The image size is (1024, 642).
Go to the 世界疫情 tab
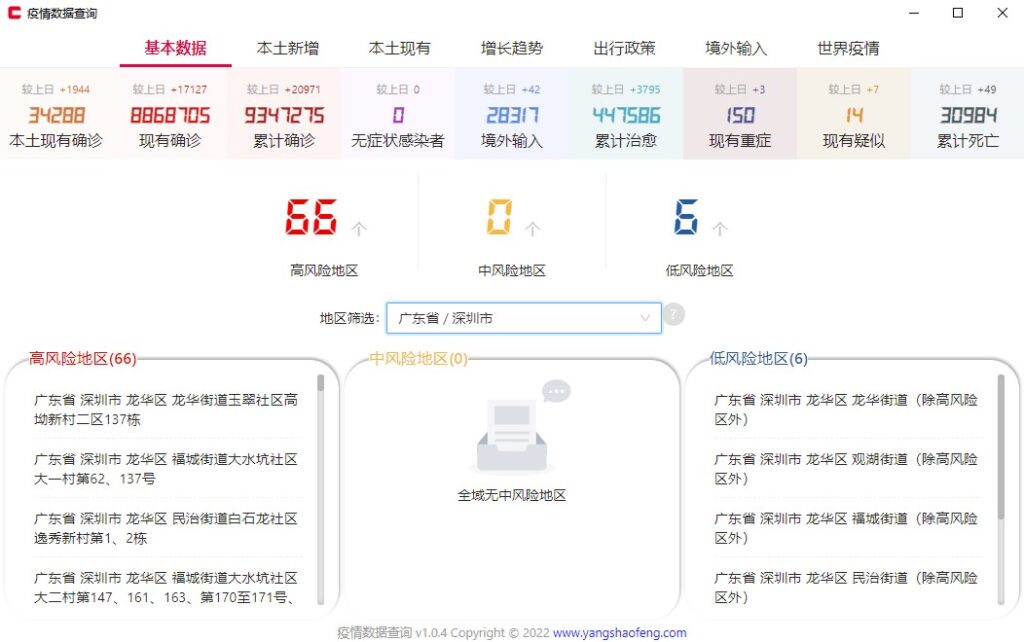pyautogui.click(x=848, y=48)
